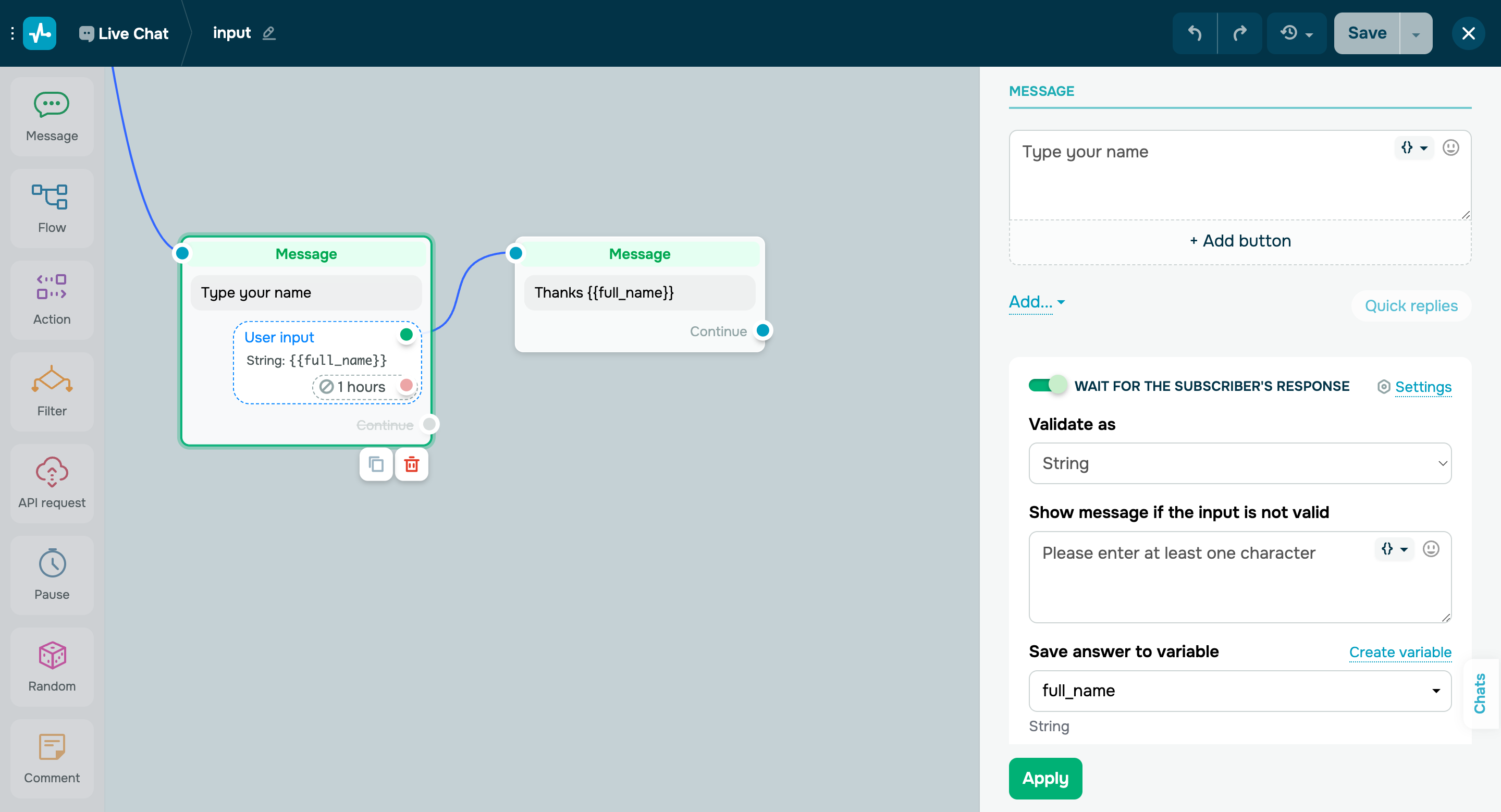Click the undo icon in the top bar
This screenshot has height=812, width=1501.
point(1195,33)
